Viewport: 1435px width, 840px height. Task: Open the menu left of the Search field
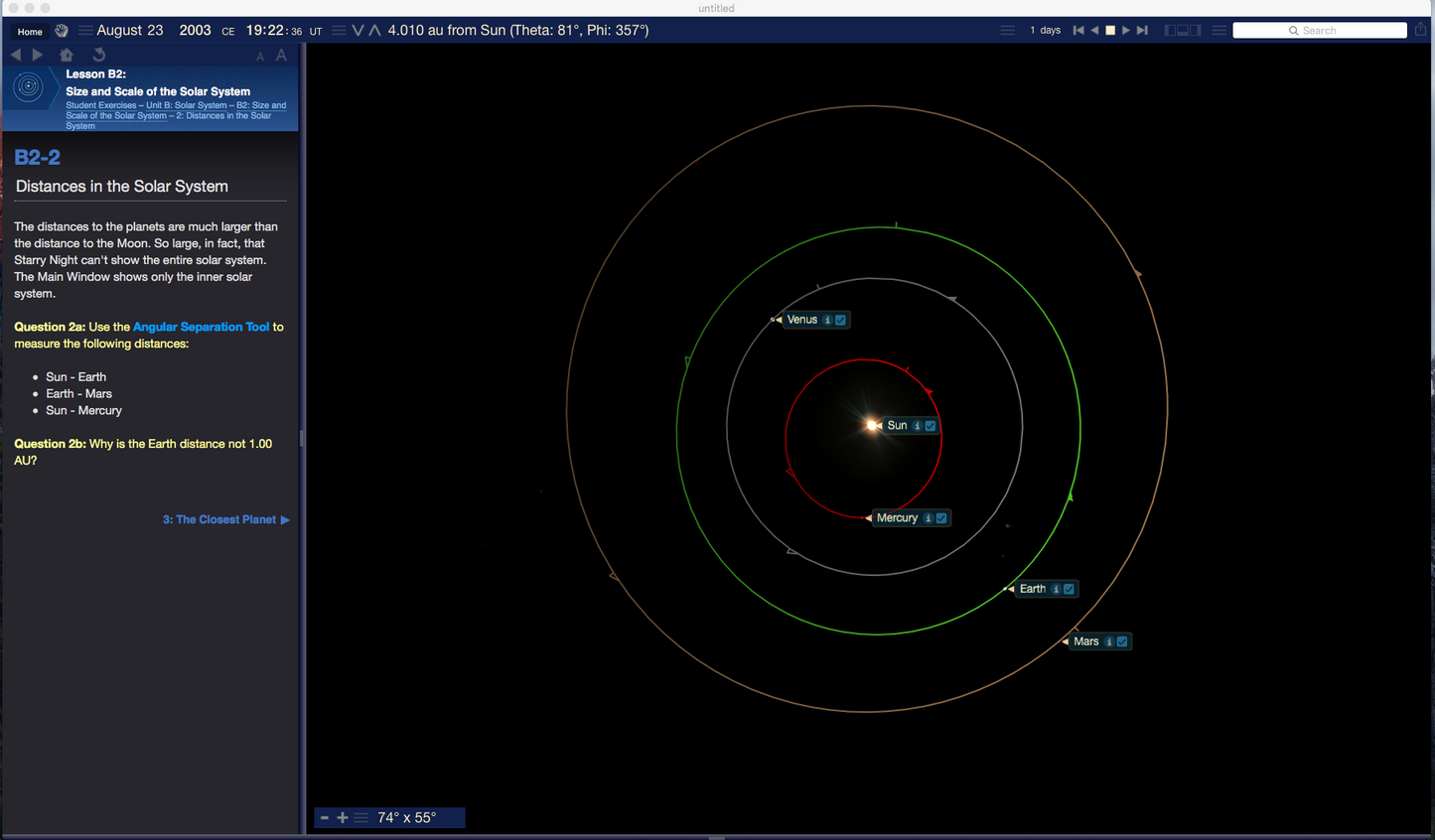[x=1219, y=31]
